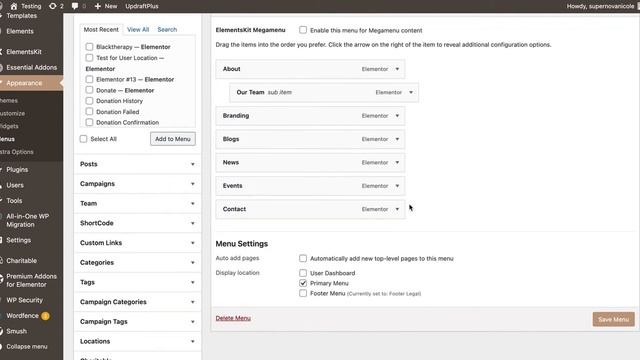Open Elements in the sidebar

coord(20,31)
